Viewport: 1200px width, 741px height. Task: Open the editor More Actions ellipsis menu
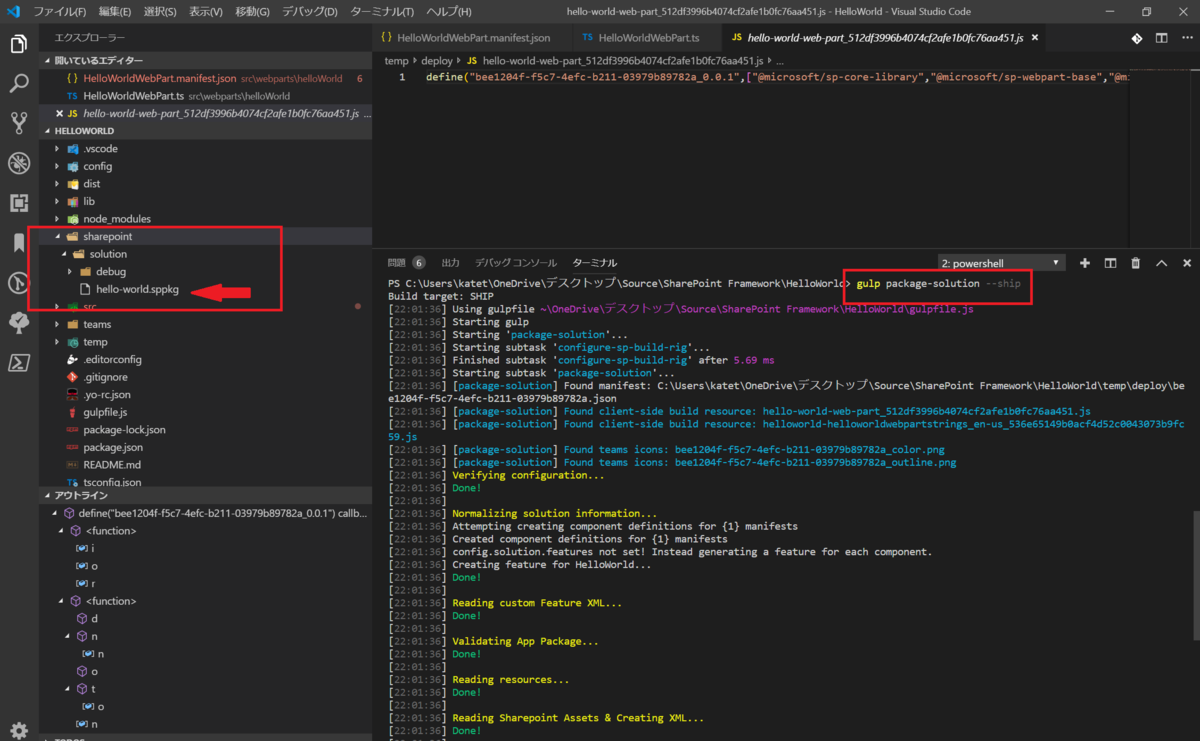click(x=1185, y=38)
